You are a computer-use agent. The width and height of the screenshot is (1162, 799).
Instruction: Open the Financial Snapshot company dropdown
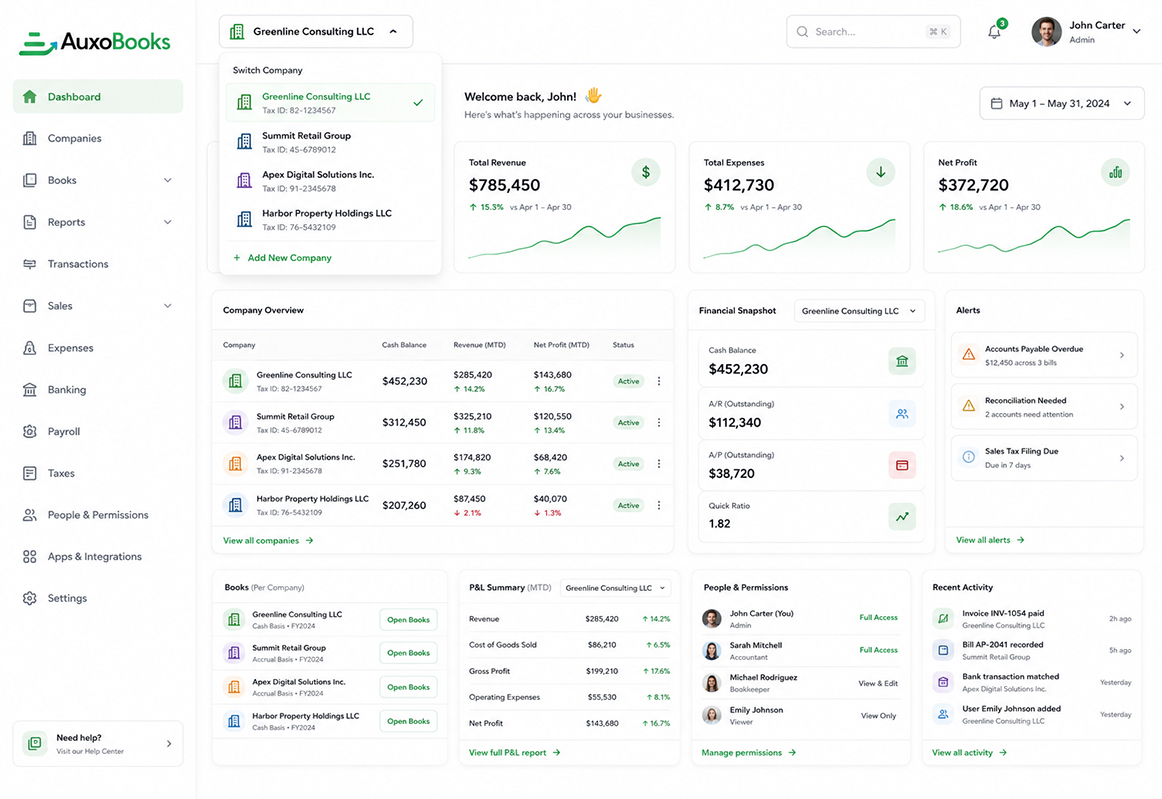(x=860, y=311)
